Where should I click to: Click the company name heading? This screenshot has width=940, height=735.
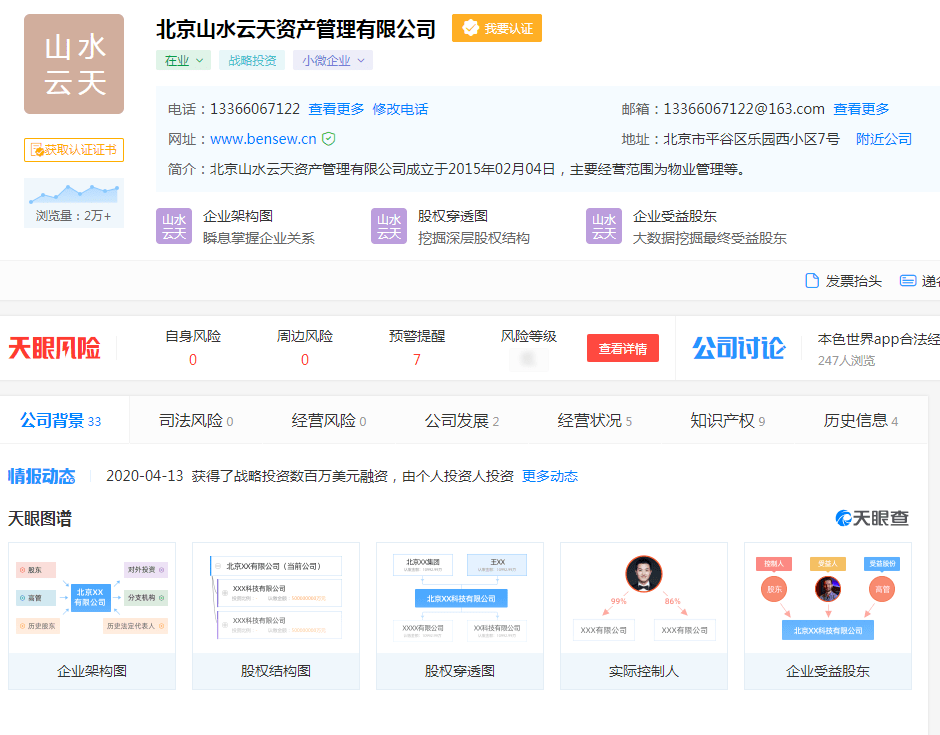(296, 29)
